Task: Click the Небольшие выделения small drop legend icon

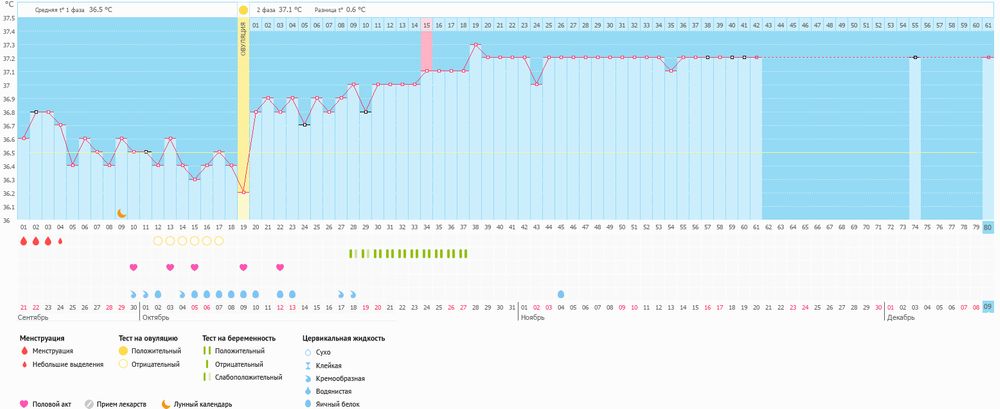Action: [x=24, y=365]
